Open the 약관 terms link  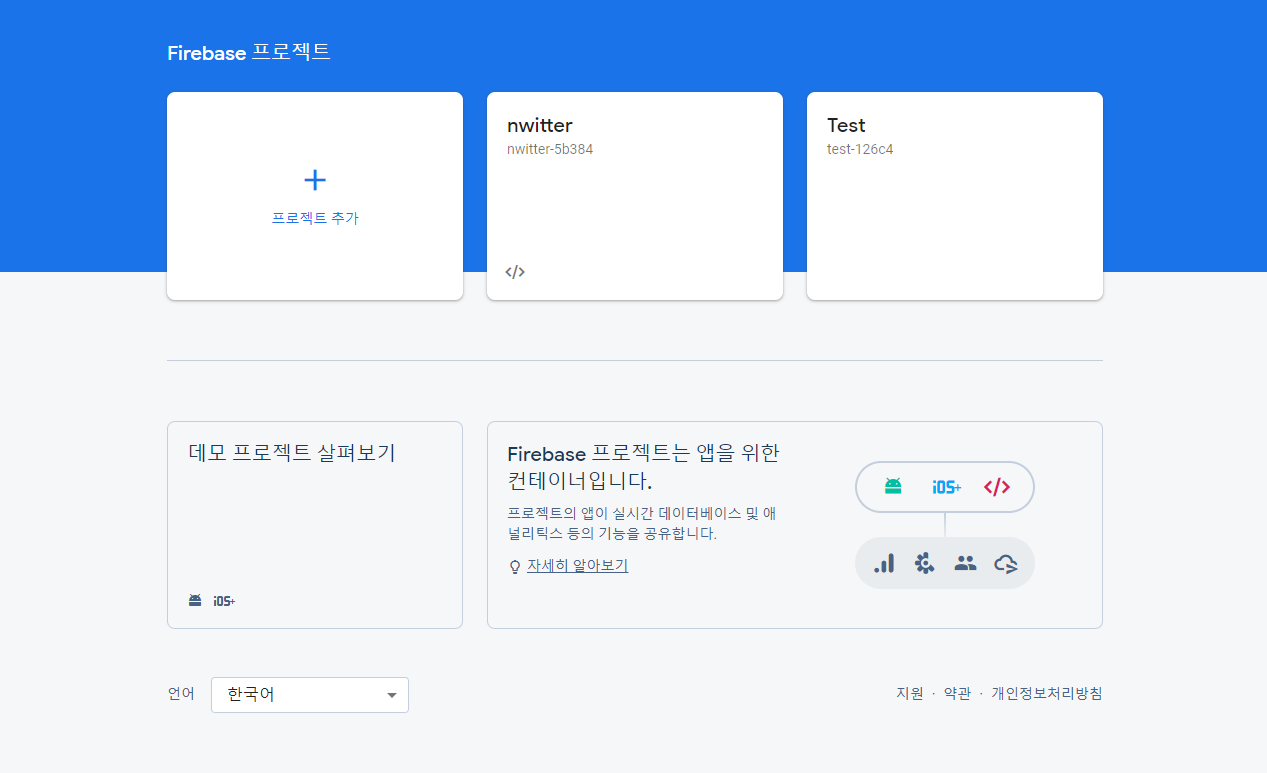957,694
